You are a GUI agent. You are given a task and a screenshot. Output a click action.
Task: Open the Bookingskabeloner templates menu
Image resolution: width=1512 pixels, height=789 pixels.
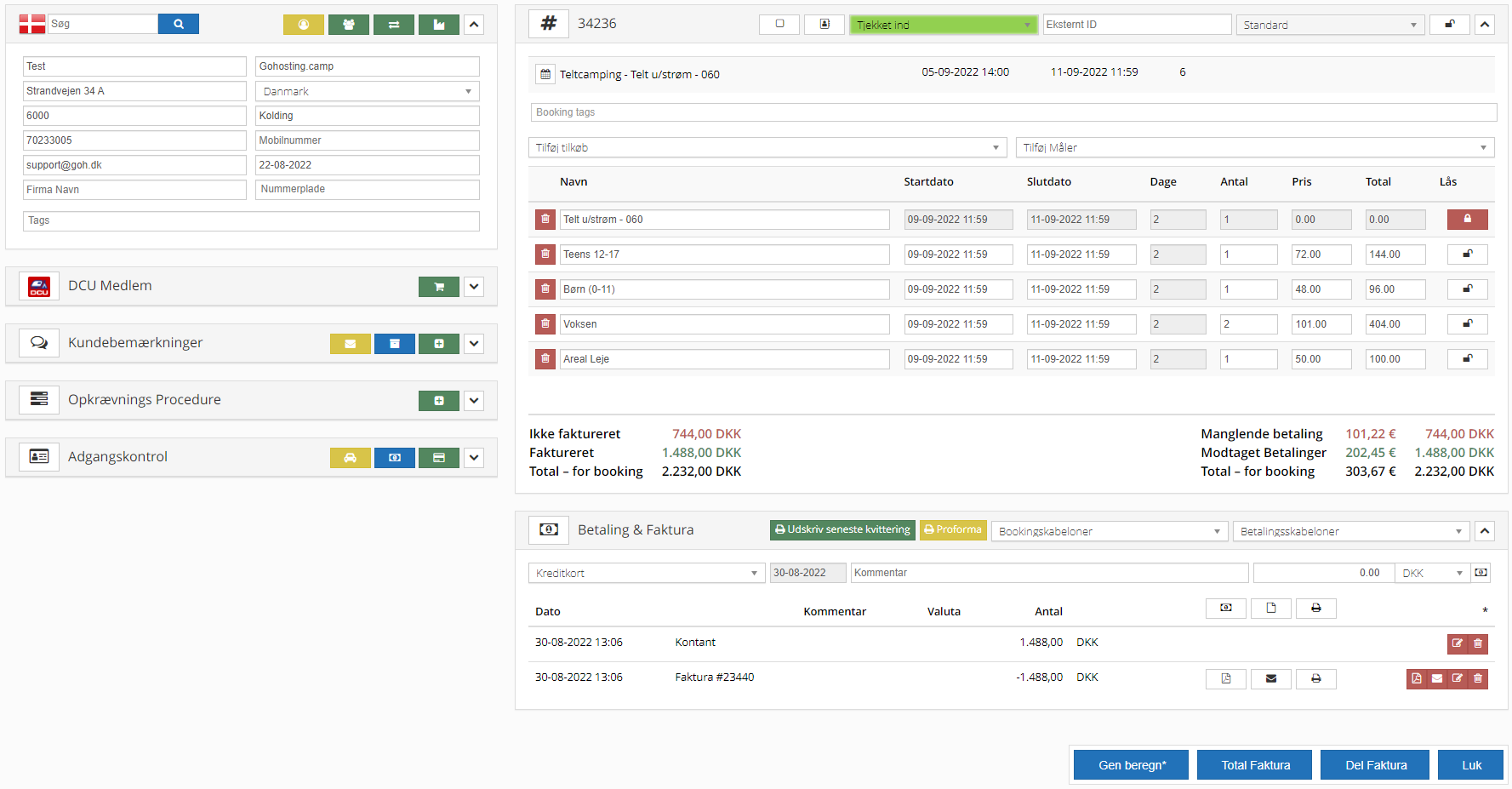[1109, 531]
